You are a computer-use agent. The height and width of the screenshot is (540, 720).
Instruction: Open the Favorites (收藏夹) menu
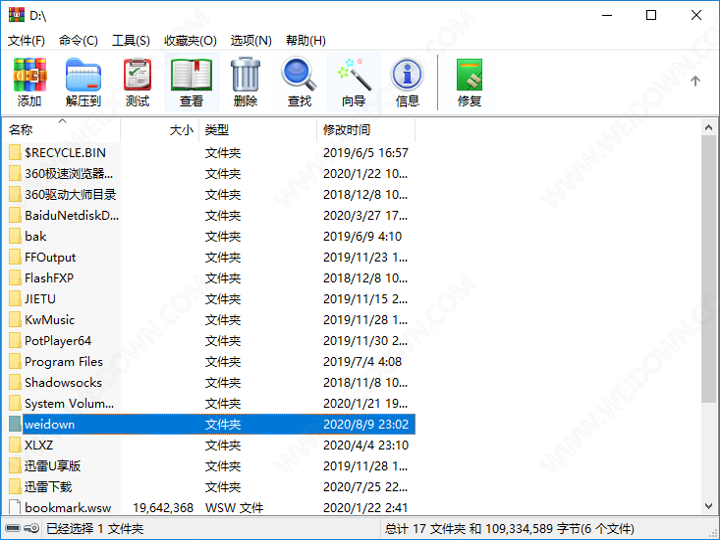tap(190, 41)
